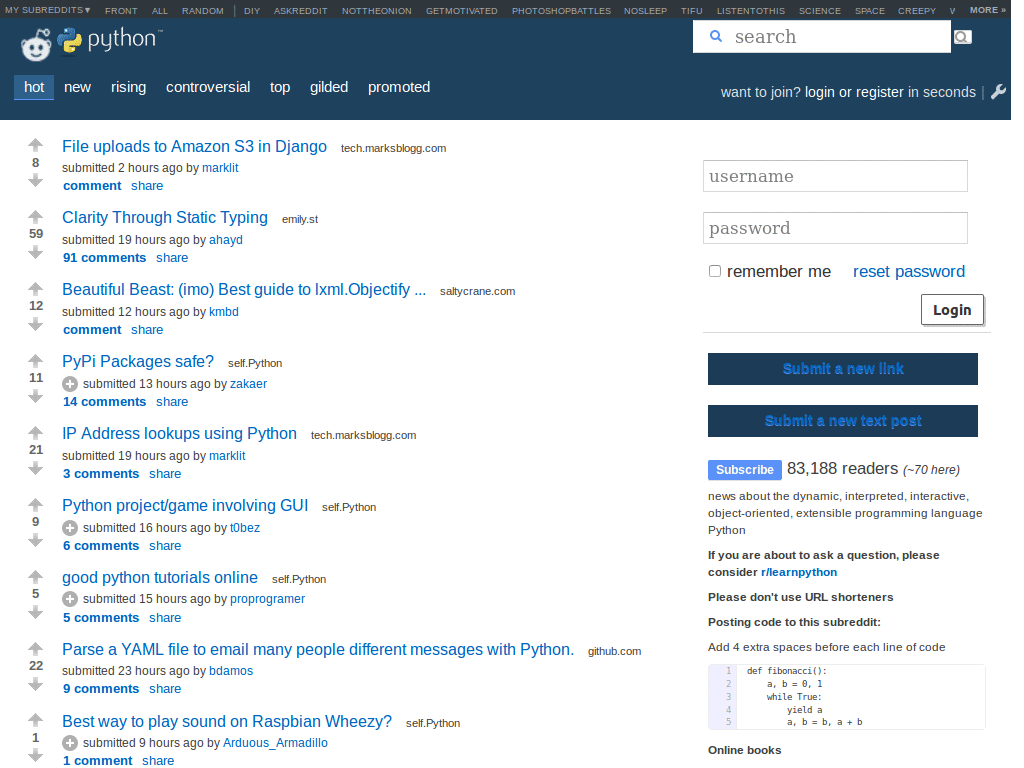
Task: Upvote 'good python tutorials online'
Action: click(35, 577)
